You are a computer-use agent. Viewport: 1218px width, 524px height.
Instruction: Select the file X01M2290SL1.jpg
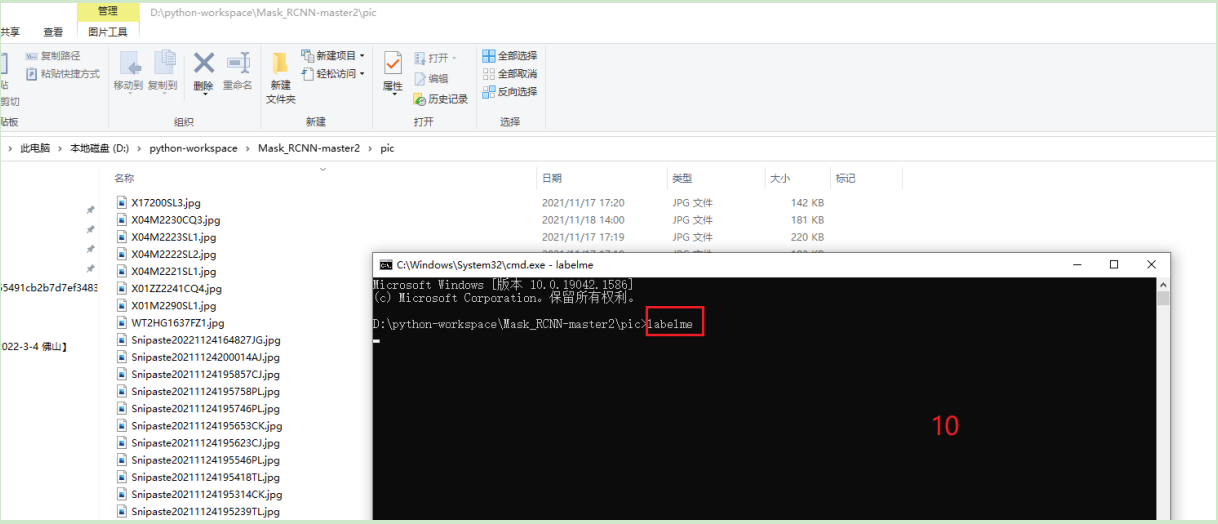click(x=173, y=306)
